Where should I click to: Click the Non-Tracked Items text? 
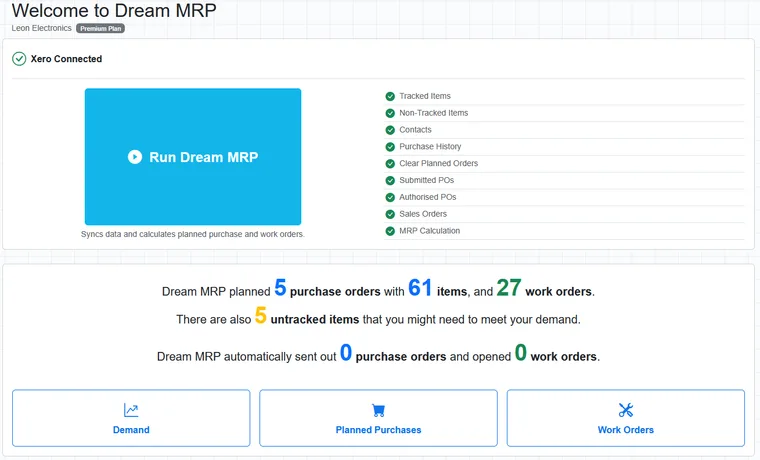pyautogui.click(x=434, y=113)
